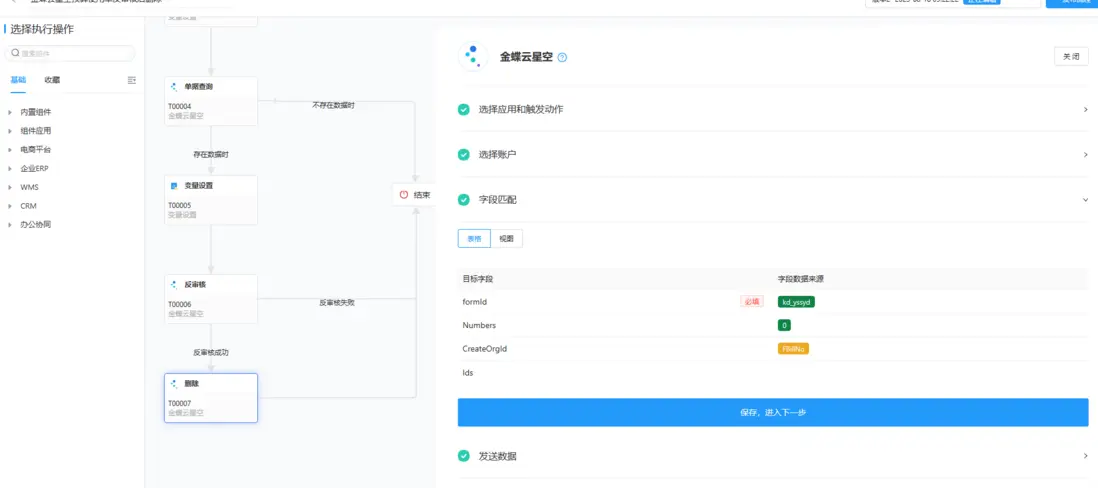1098x488 pixels.
Task: Expand the 办公协同 tree category
Action: [10, 225]
